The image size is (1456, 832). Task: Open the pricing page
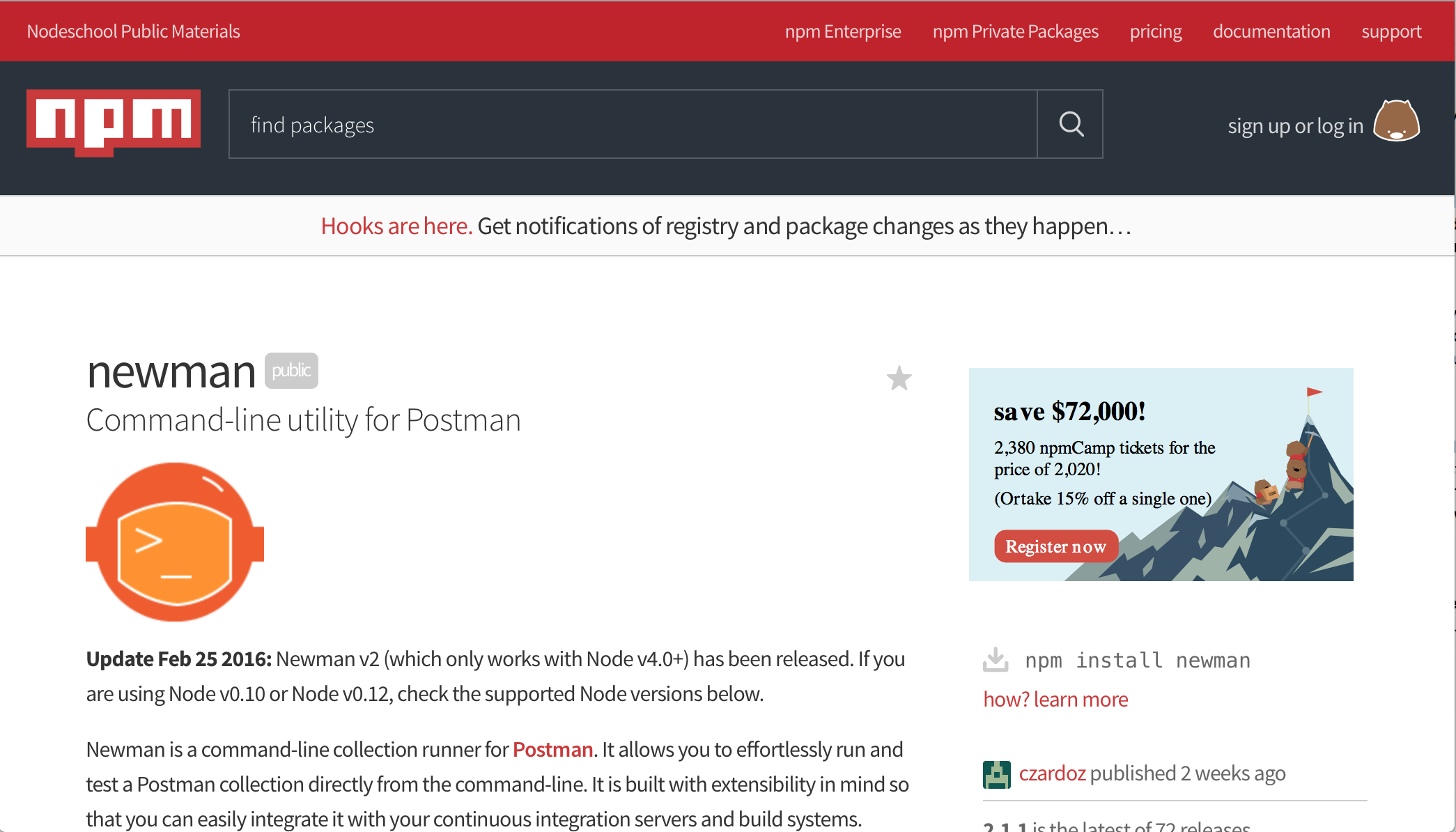(x=1156, y=31)
